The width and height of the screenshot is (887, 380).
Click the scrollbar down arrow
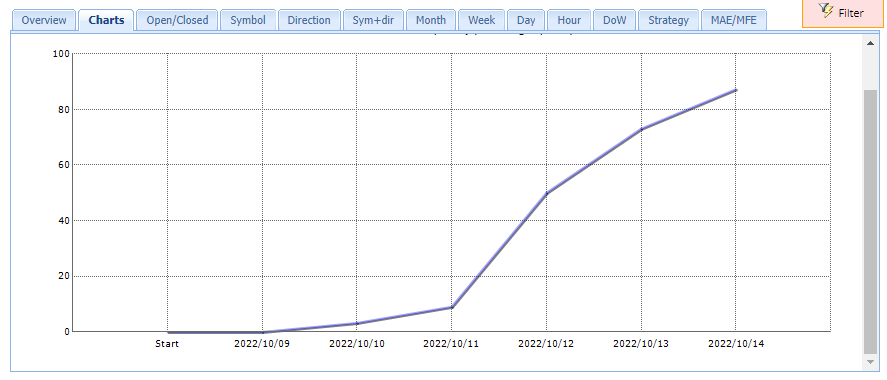click(x=870, y=361)
